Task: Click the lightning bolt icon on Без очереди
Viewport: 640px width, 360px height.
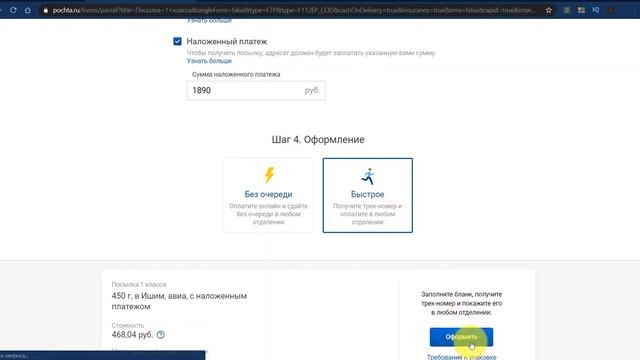Action: 269,175
